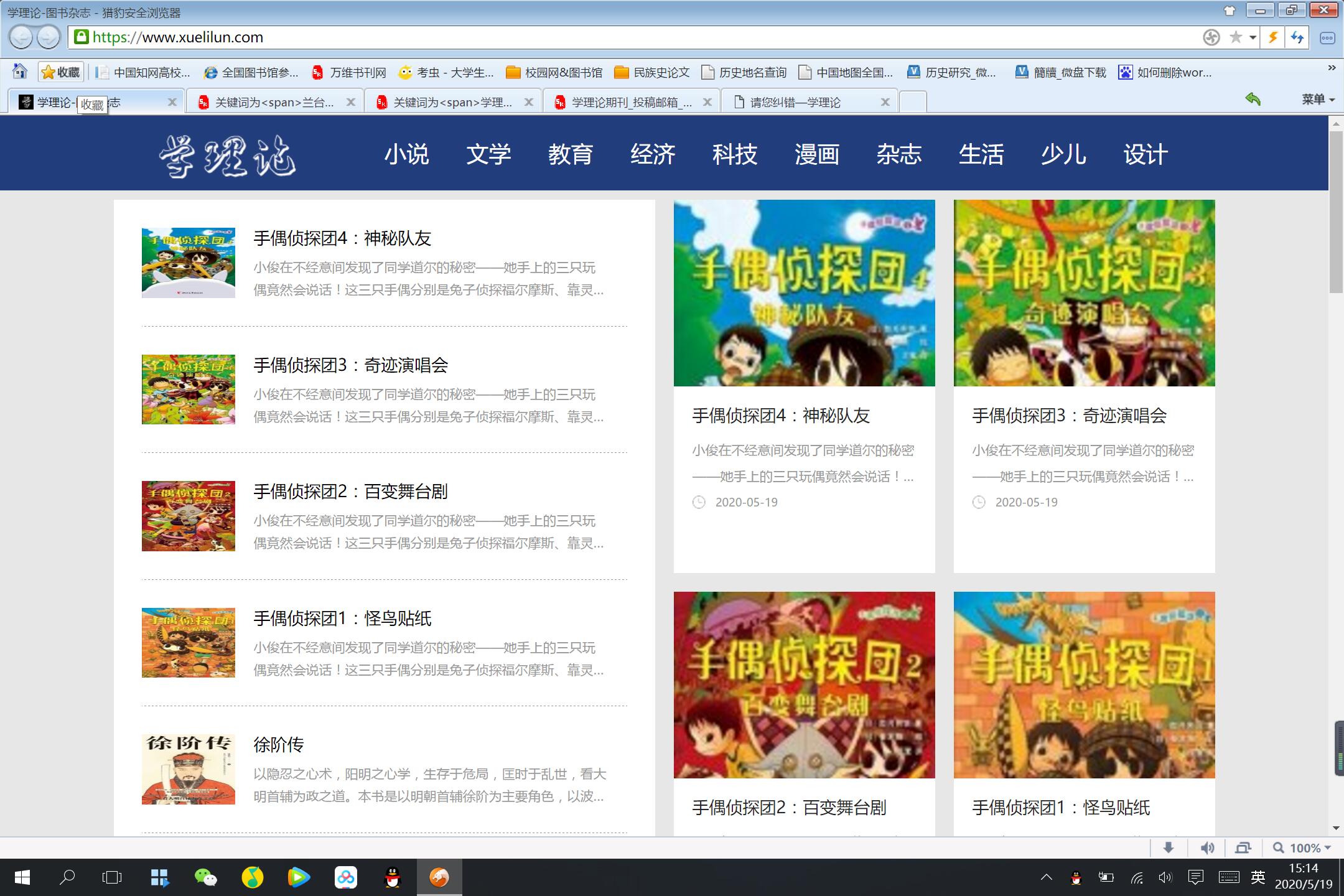Open the 小说 navigation menu
Image resolution: width=1344 pixels, height=896 pixels.
pos(406,154)
